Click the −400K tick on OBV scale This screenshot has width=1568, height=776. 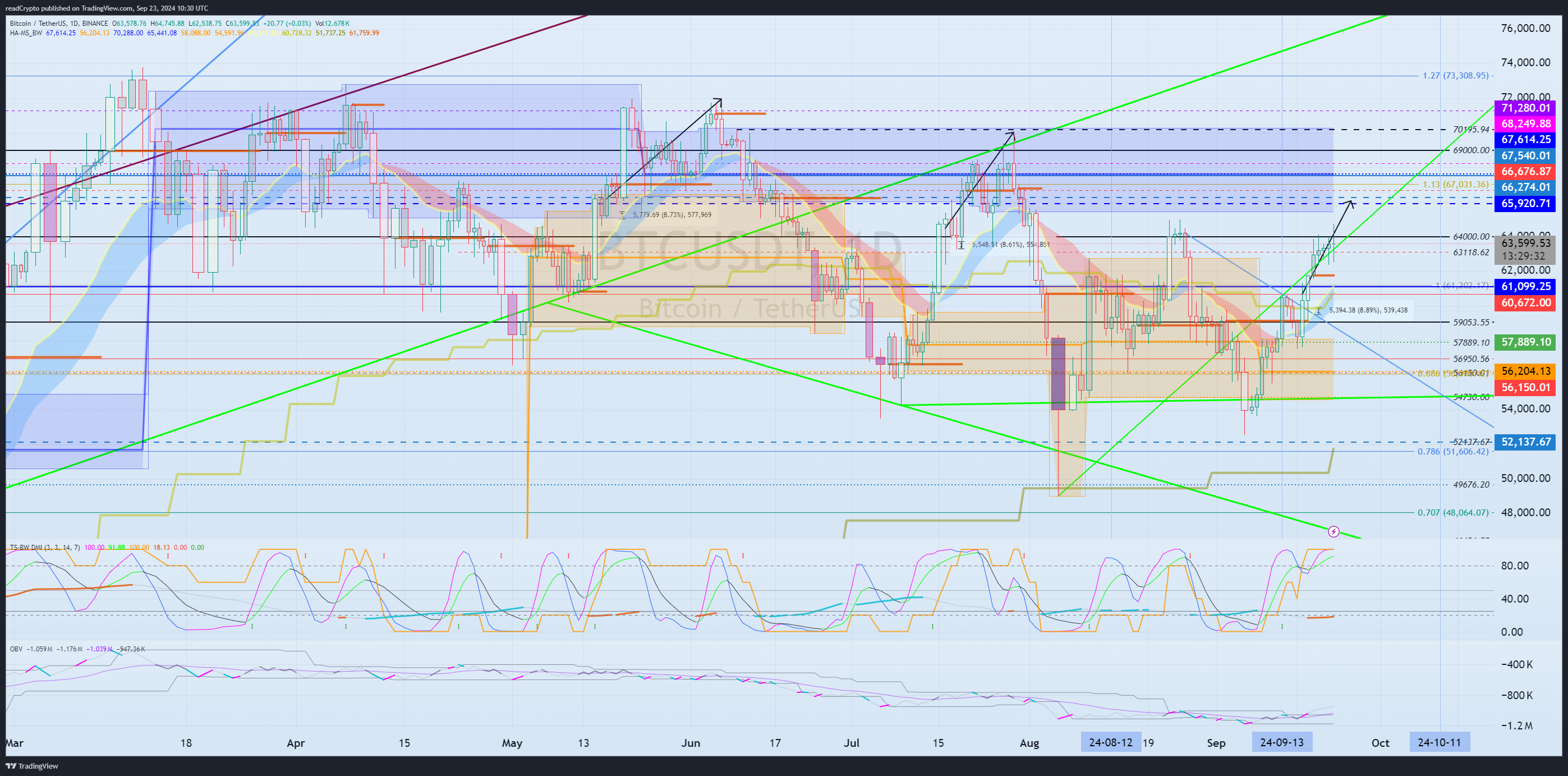pyautogui.click(x=1516, y=664)
